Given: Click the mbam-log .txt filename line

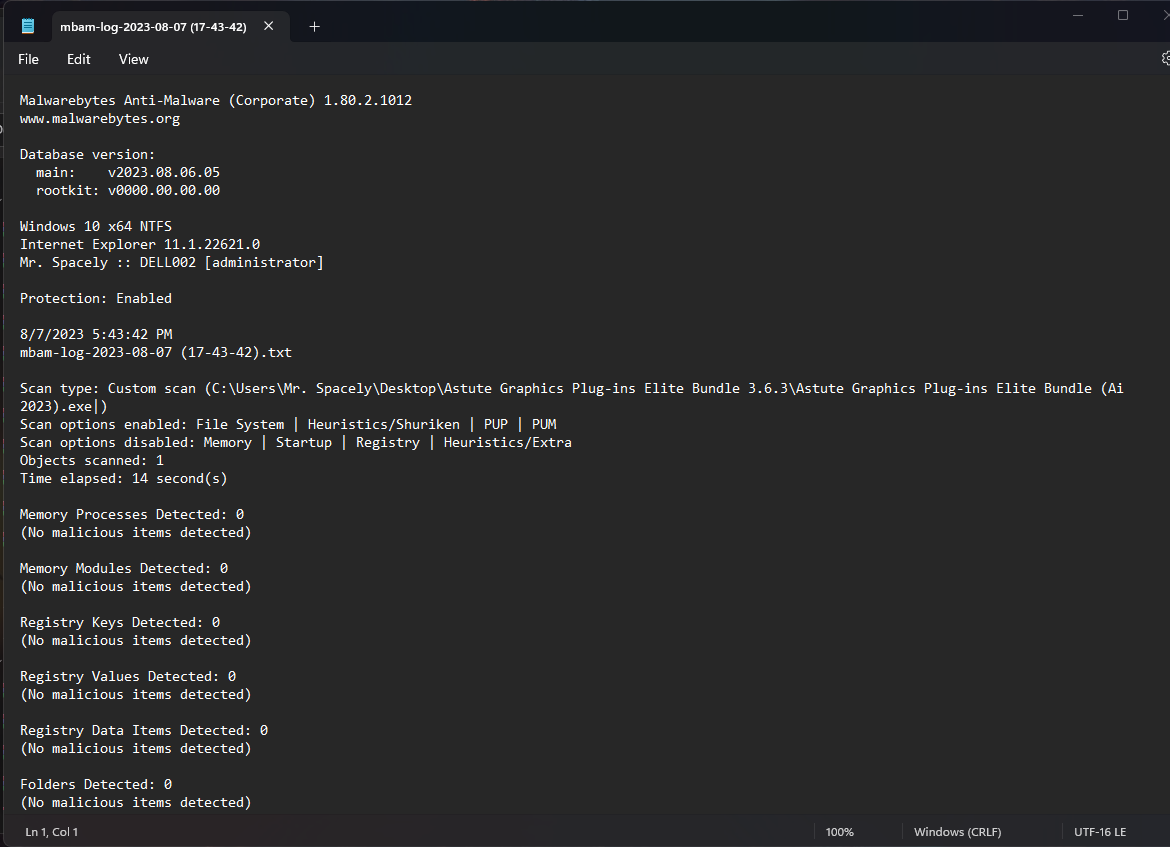Looking at the screenshot, I should [155, 352].
